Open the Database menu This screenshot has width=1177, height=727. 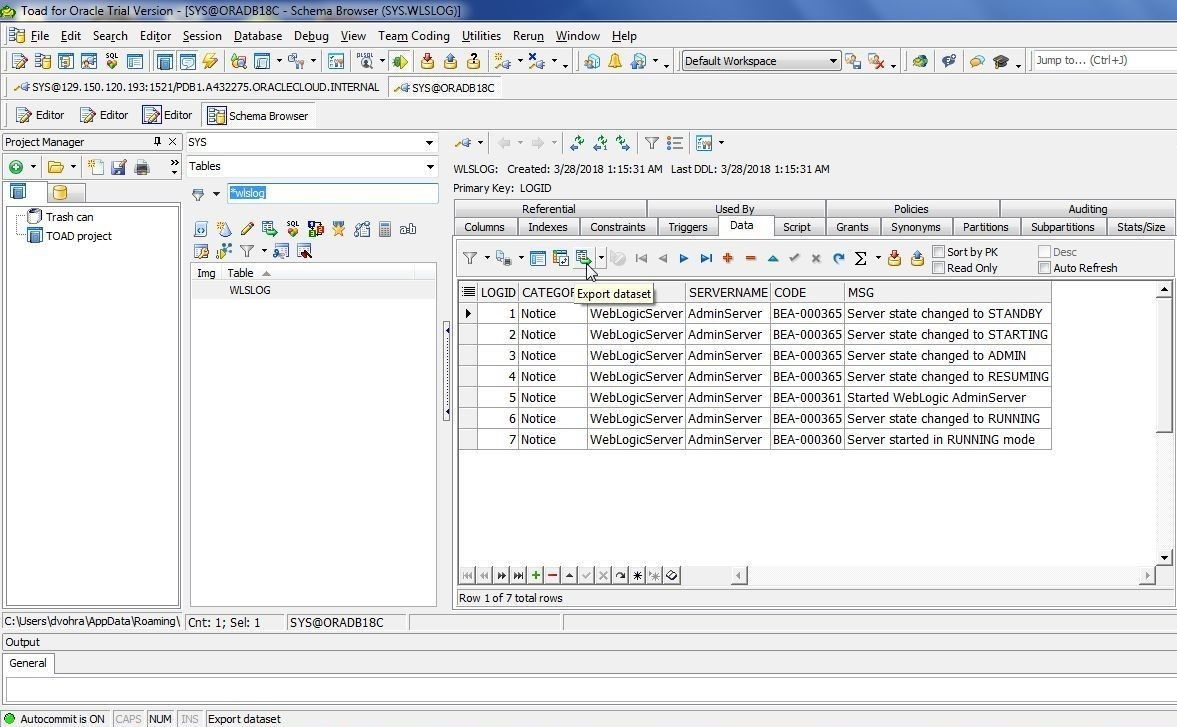pos(257,35)
